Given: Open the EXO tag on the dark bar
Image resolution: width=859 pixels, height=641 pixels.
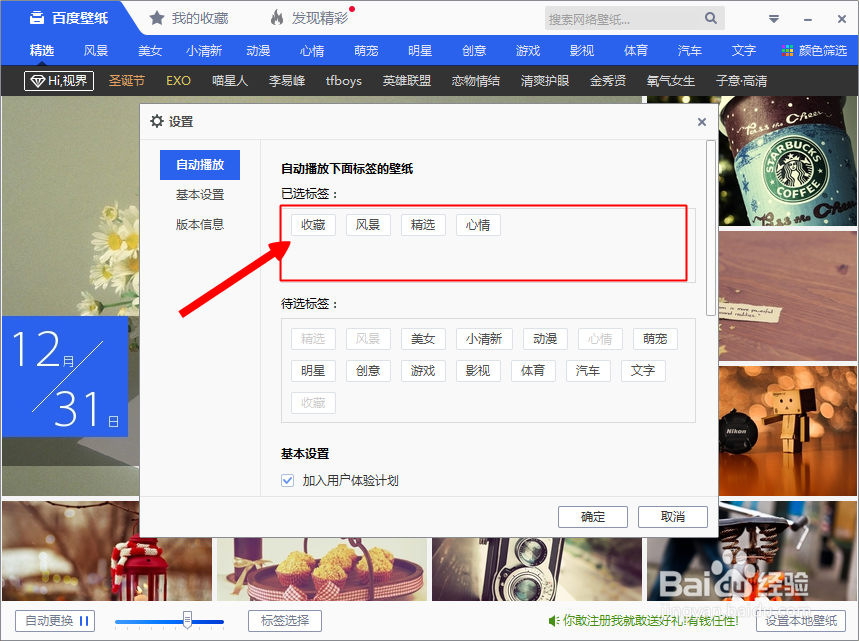Looking at the screenshot, I should [x=178, y=81].
